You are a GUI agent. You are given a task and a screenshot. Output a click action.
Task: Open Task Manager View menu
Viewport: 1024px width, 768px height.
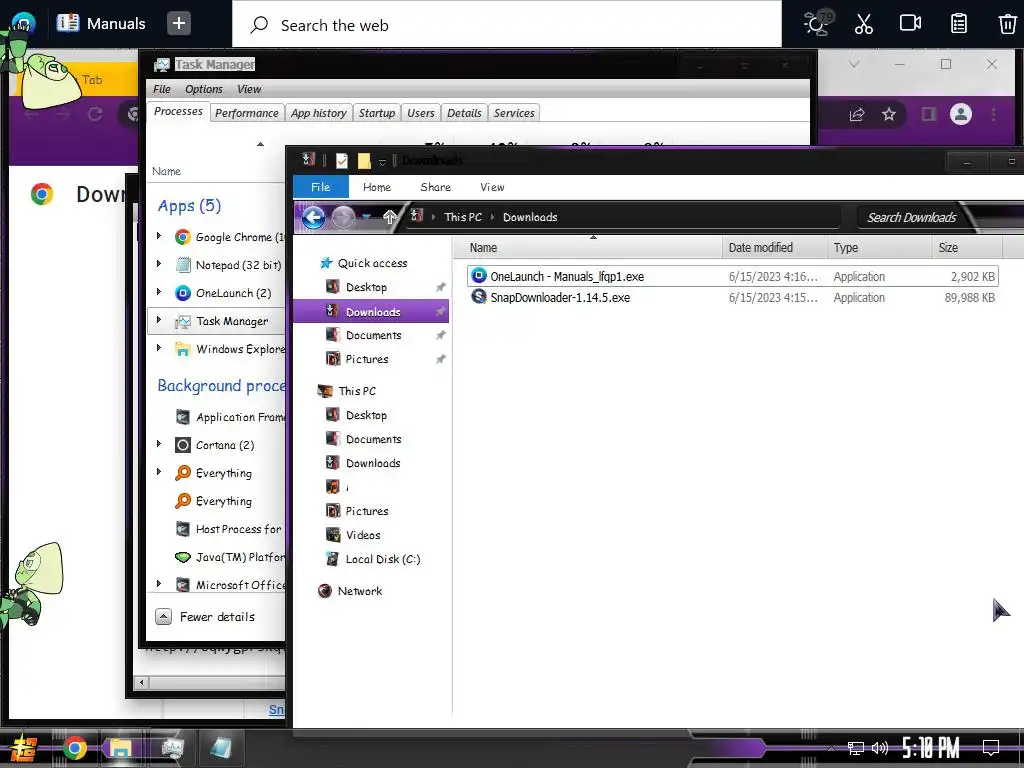tap(249, 89)
